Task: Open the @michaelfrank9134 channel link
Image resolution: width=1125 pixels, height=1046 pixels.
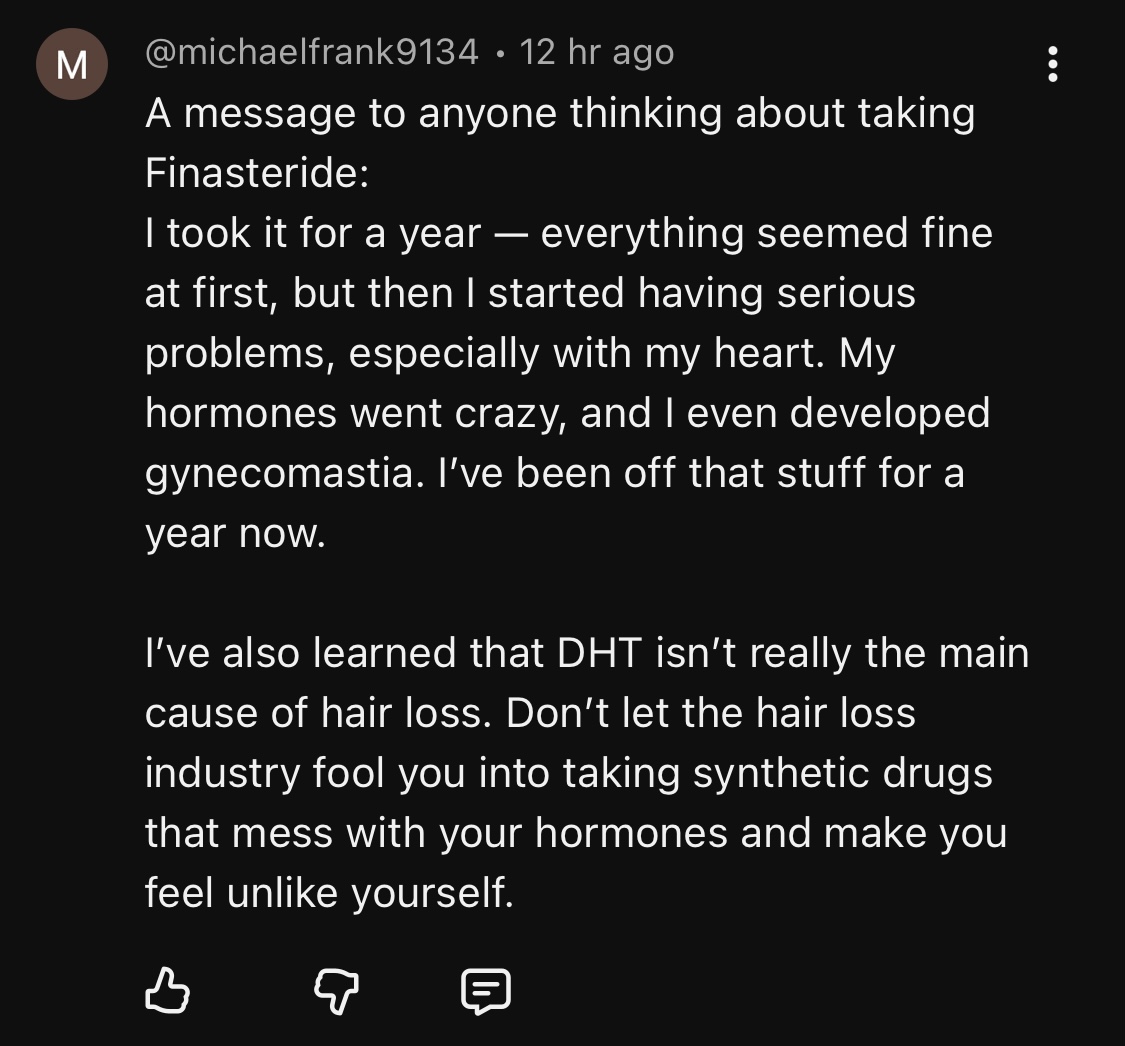Action: [x=312, y=52]
